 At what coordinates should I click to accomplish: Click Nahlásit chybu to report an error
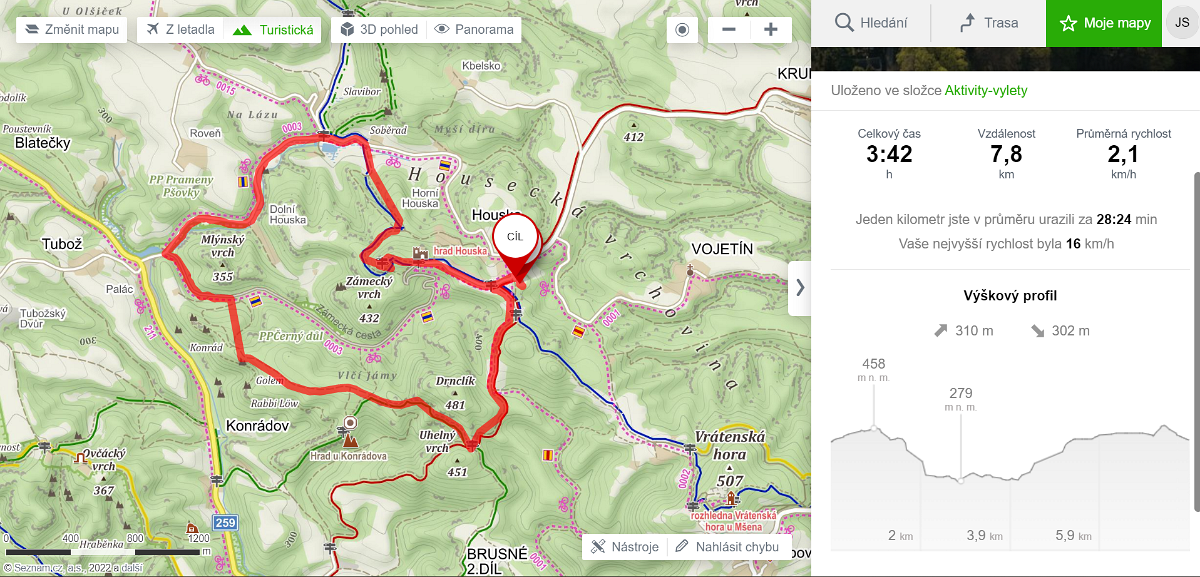coord(727,547)
